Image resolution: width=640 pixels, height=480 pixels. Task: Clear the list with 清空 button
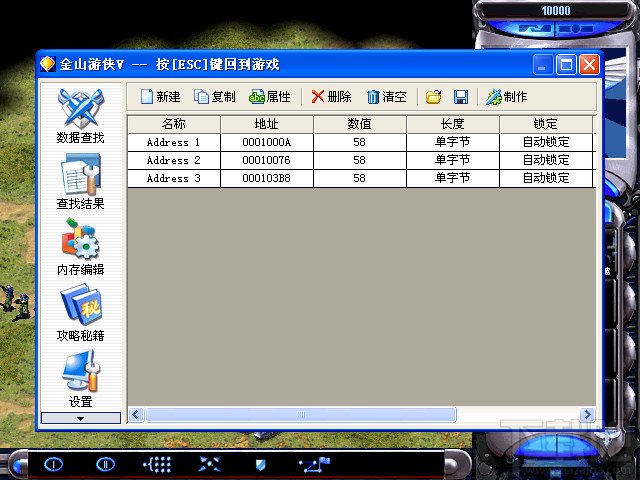pos(386,97)
